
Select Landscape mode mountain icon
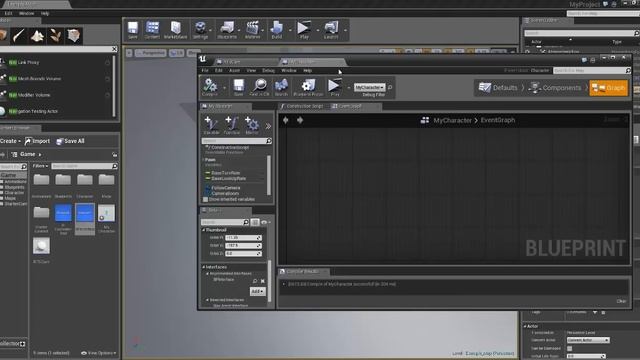pyautogui.click(x=38, y=36)
